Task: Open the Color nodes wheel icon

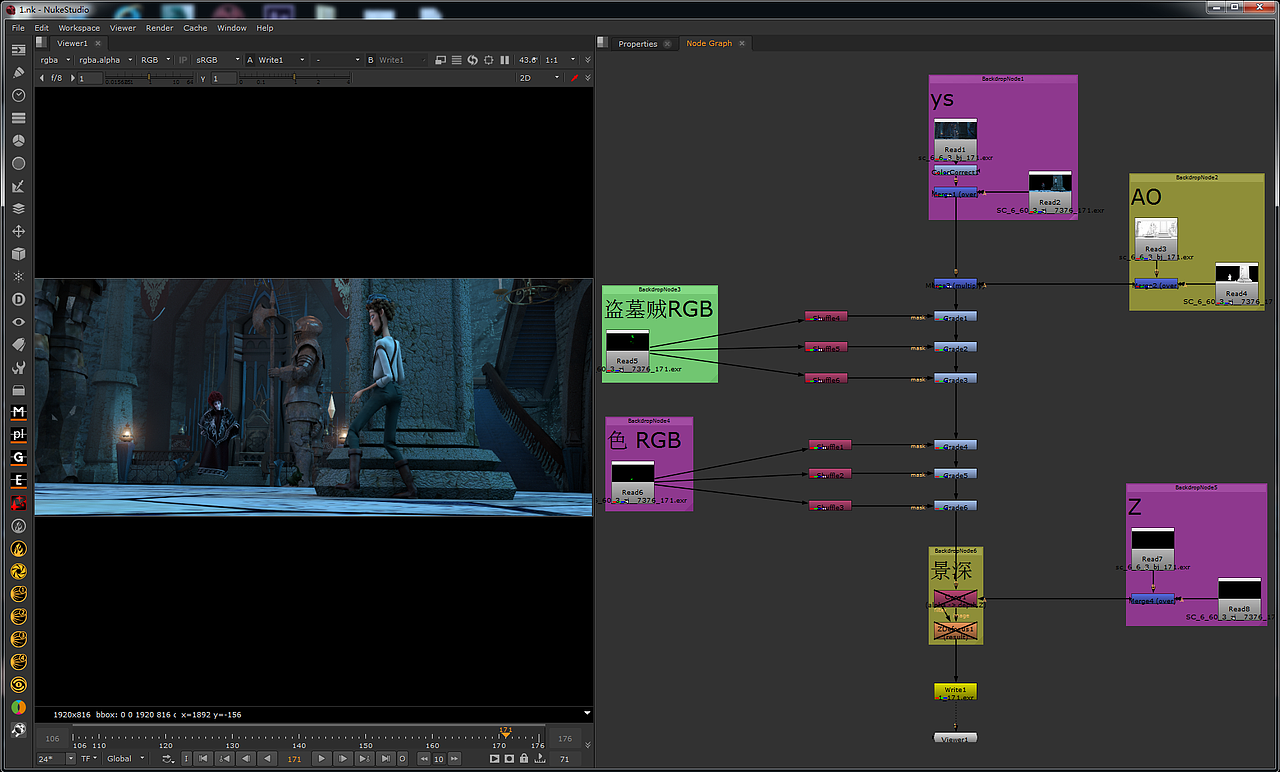Action: 18,140
